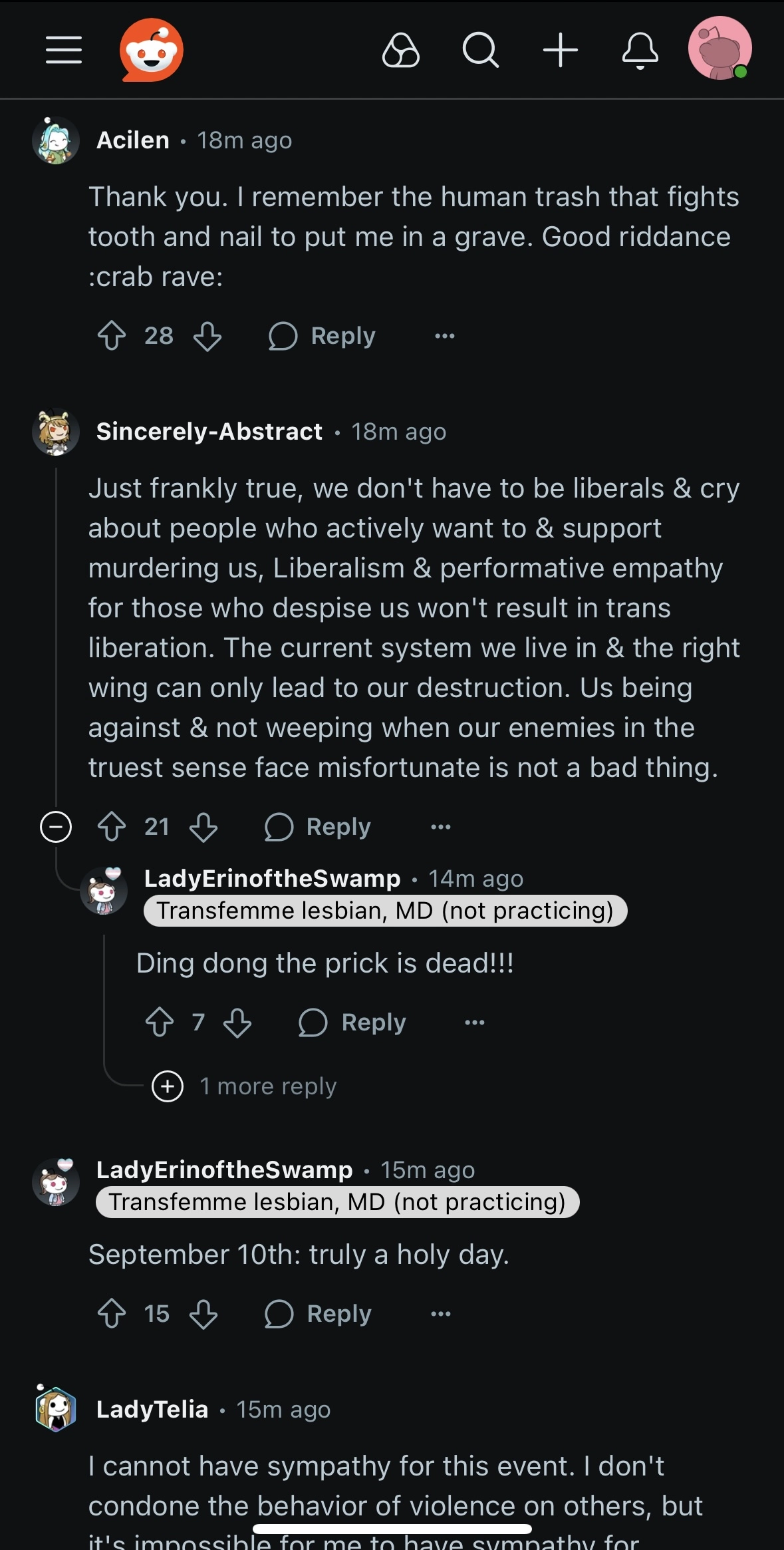The width and height of the screenshot is (784, 1550).
Task: Open the search magnifier icon
Action: pos(480,51)
